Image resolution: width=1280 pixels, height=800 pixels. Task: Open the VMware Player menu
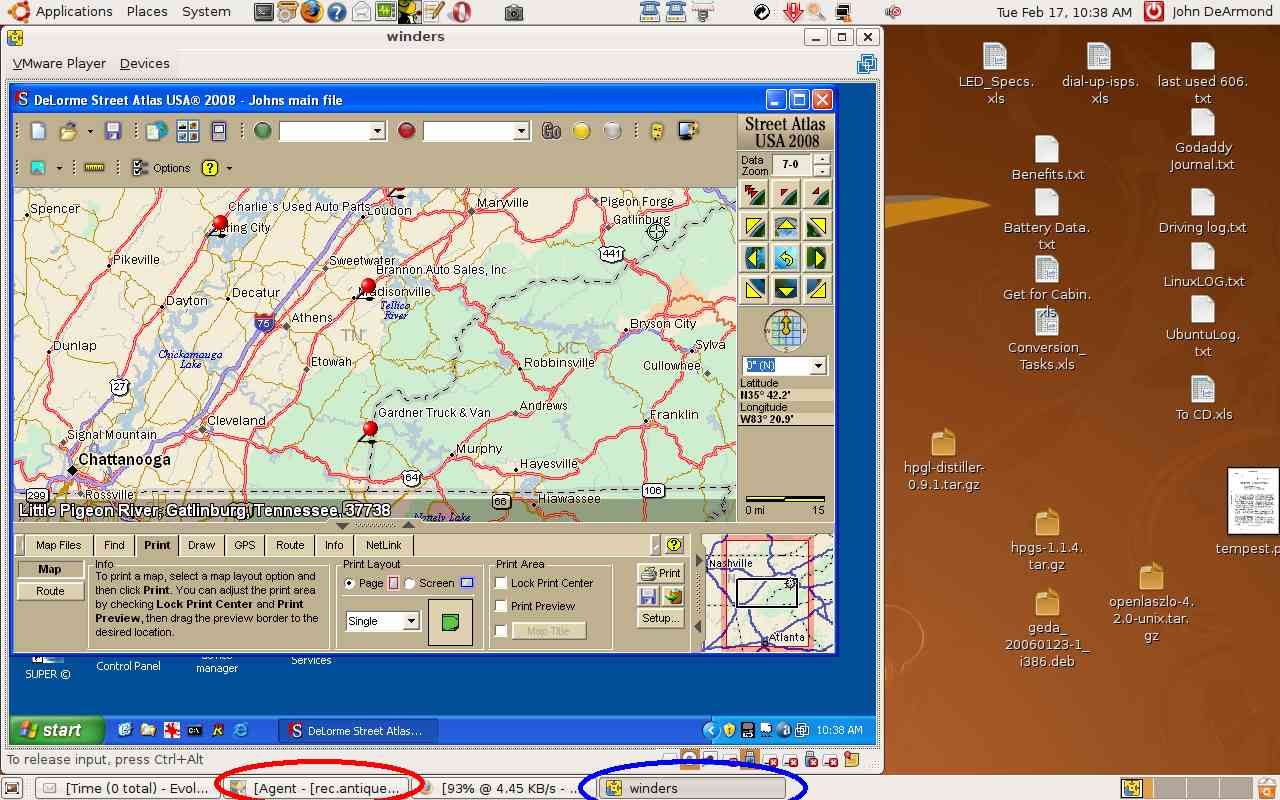click(x=59, y=63)
